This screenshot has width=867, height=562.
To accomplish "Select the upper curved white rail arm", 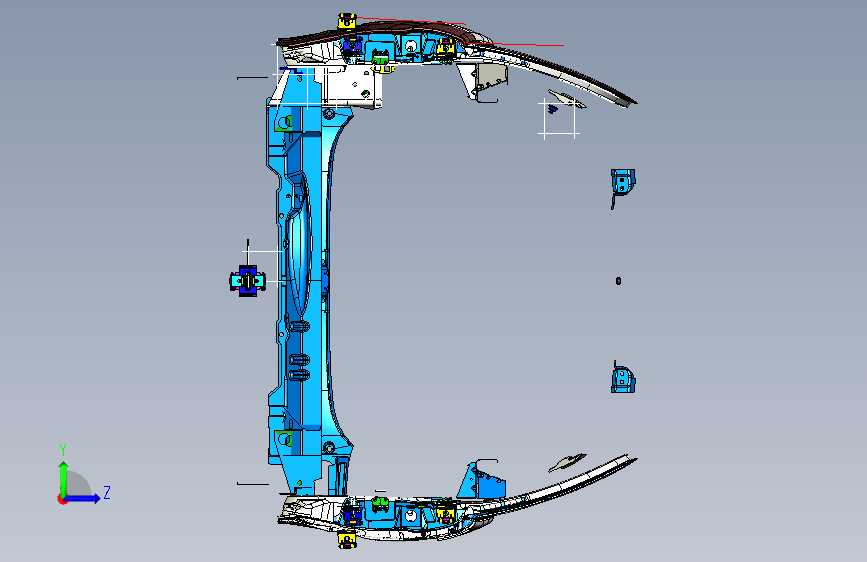I will pos(558,72).
